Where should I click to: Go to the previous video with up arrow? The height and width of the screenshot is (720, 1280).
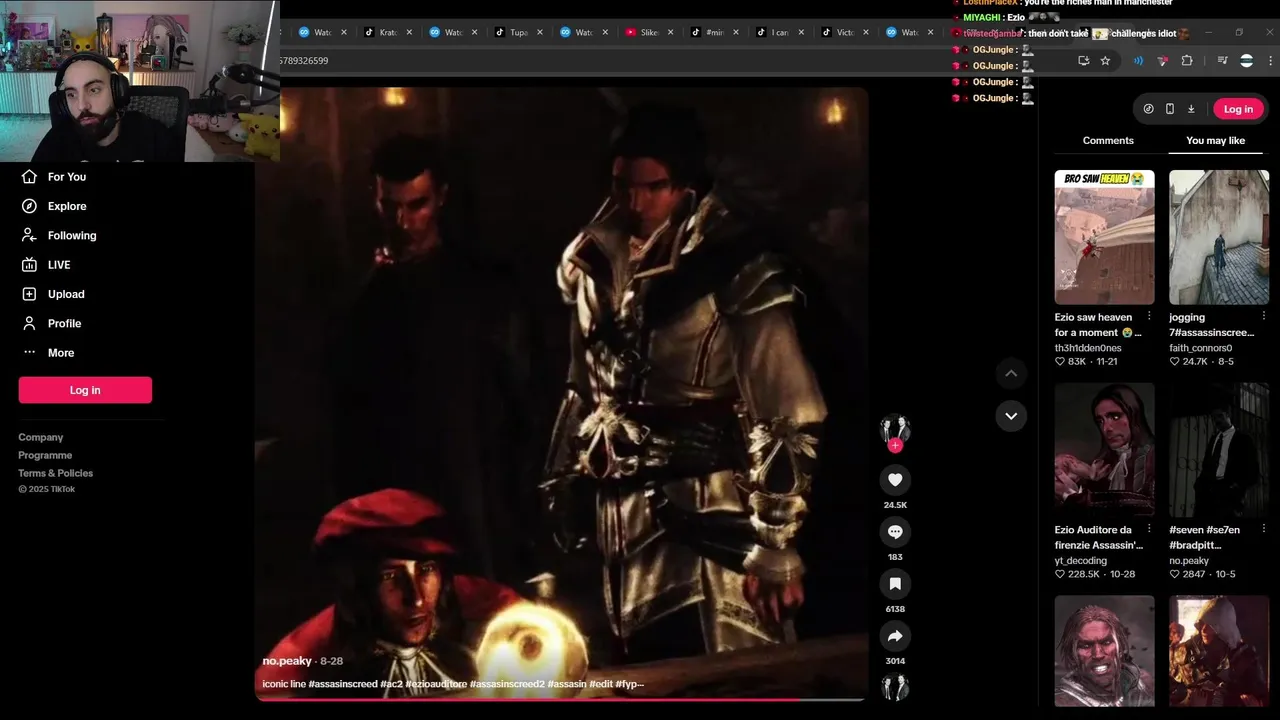(x=1011, y=373)
